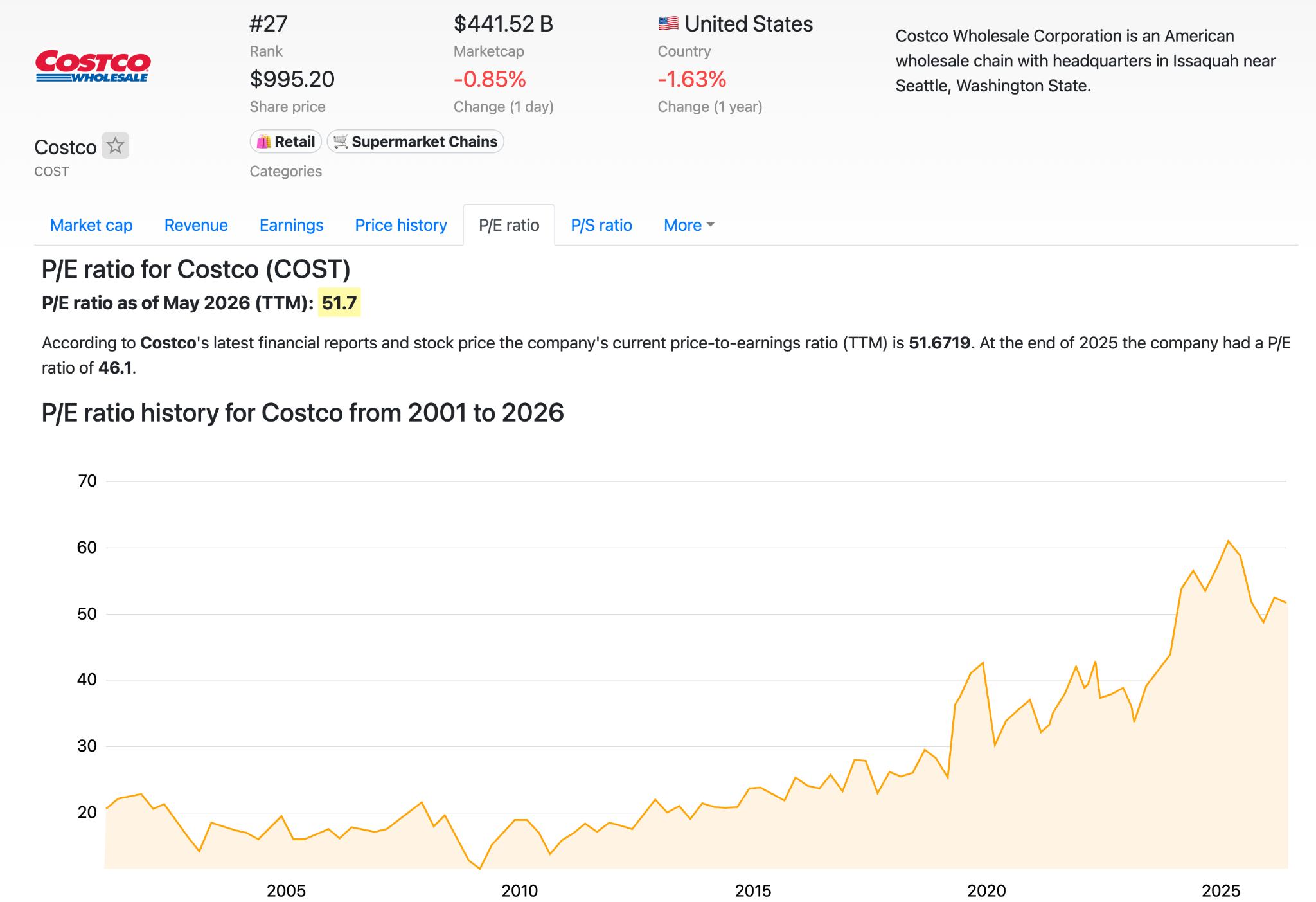1316x902 pixels.
Task: Click the -0.85% one-day change value
Action: (x=490, y=79)
